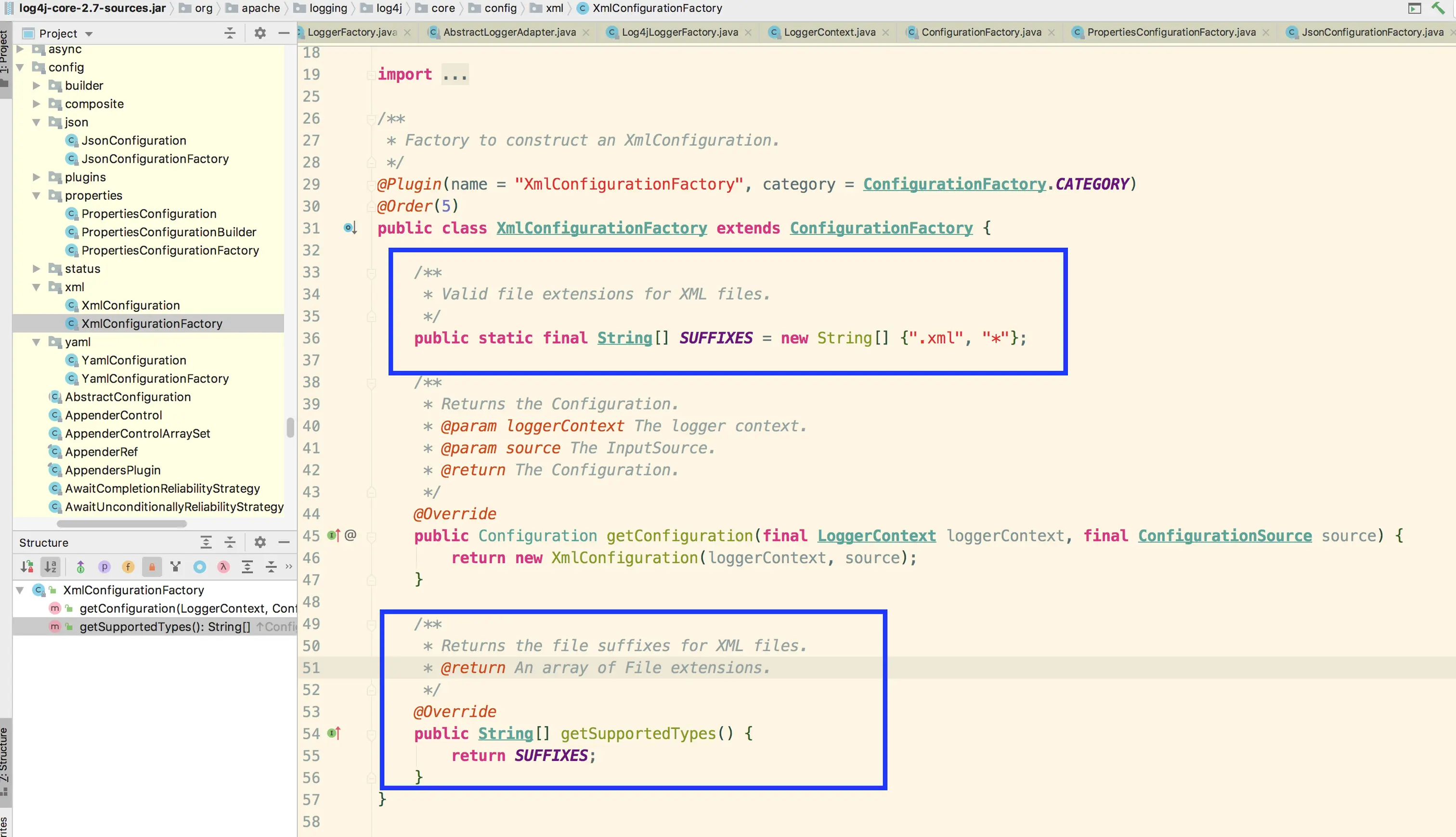Click String type link on line 36
The height and width of the screenshot is (837, 1456).
[x=624, y=338]
